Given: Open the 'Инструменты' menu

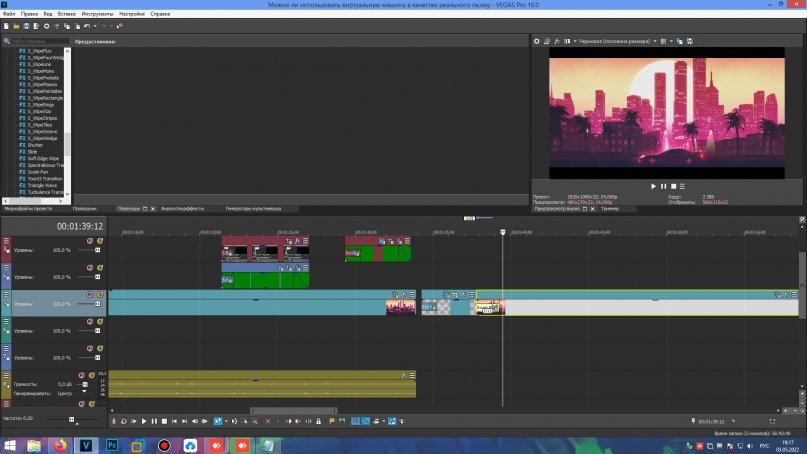Looking at the screenshot, I should point(97,14).
